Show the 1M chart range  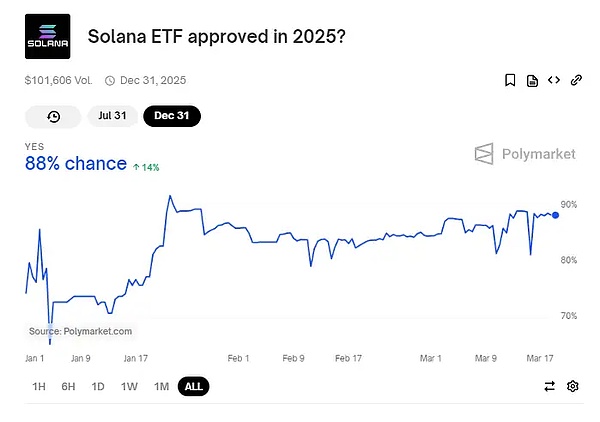click(x=161, y=386)
